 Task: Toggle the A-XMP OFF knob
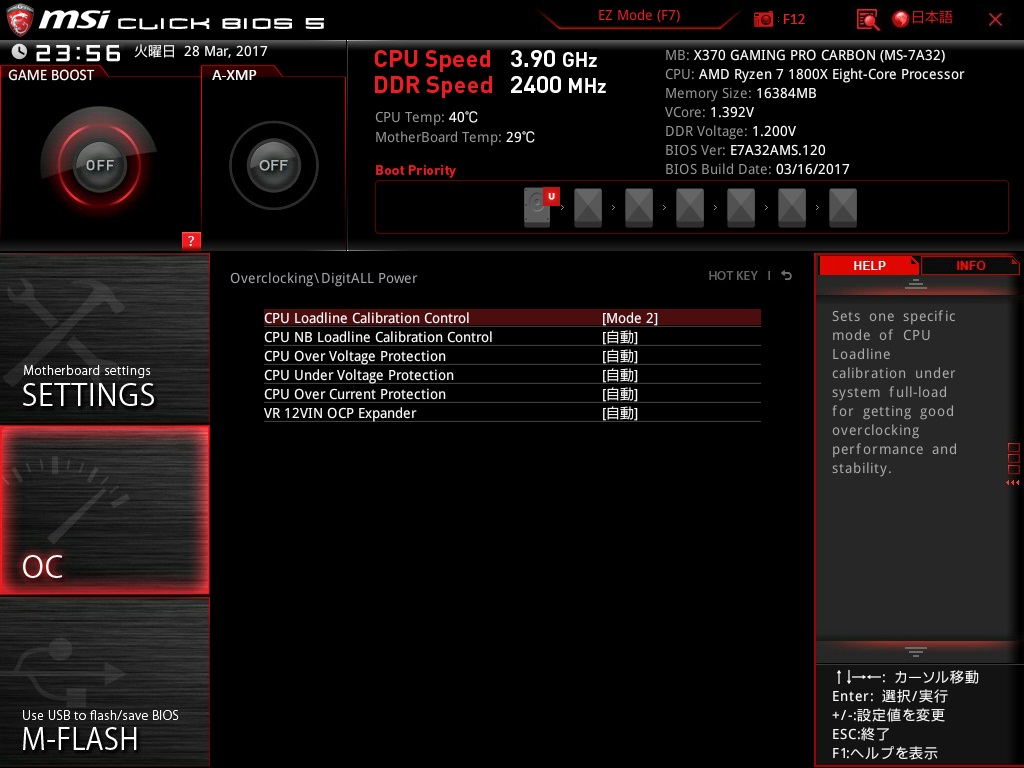(274, 165)
